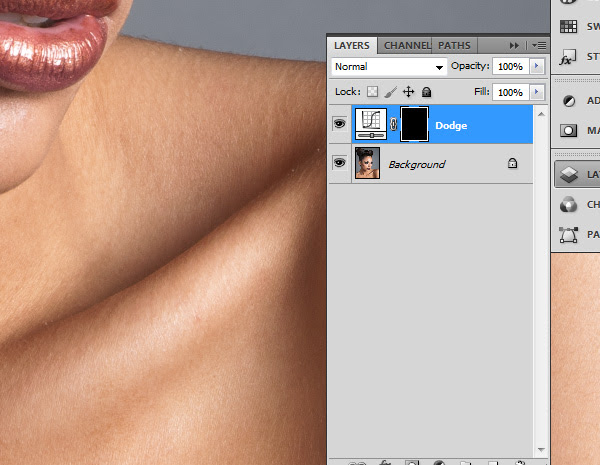The image size is (600, 465).
Task: Open the Layers panel flyout menu
Action: [x=539, y=45]
